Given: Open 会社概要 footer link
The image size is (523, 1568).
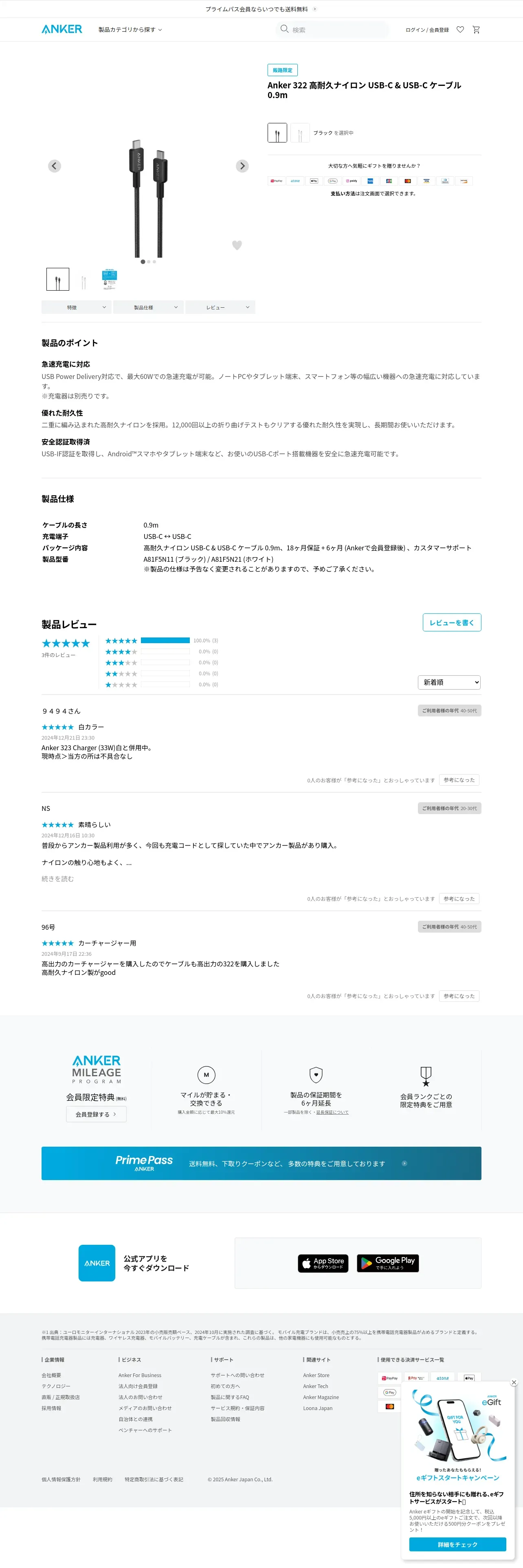Looking at the screenshot, I should point(51,1375).
